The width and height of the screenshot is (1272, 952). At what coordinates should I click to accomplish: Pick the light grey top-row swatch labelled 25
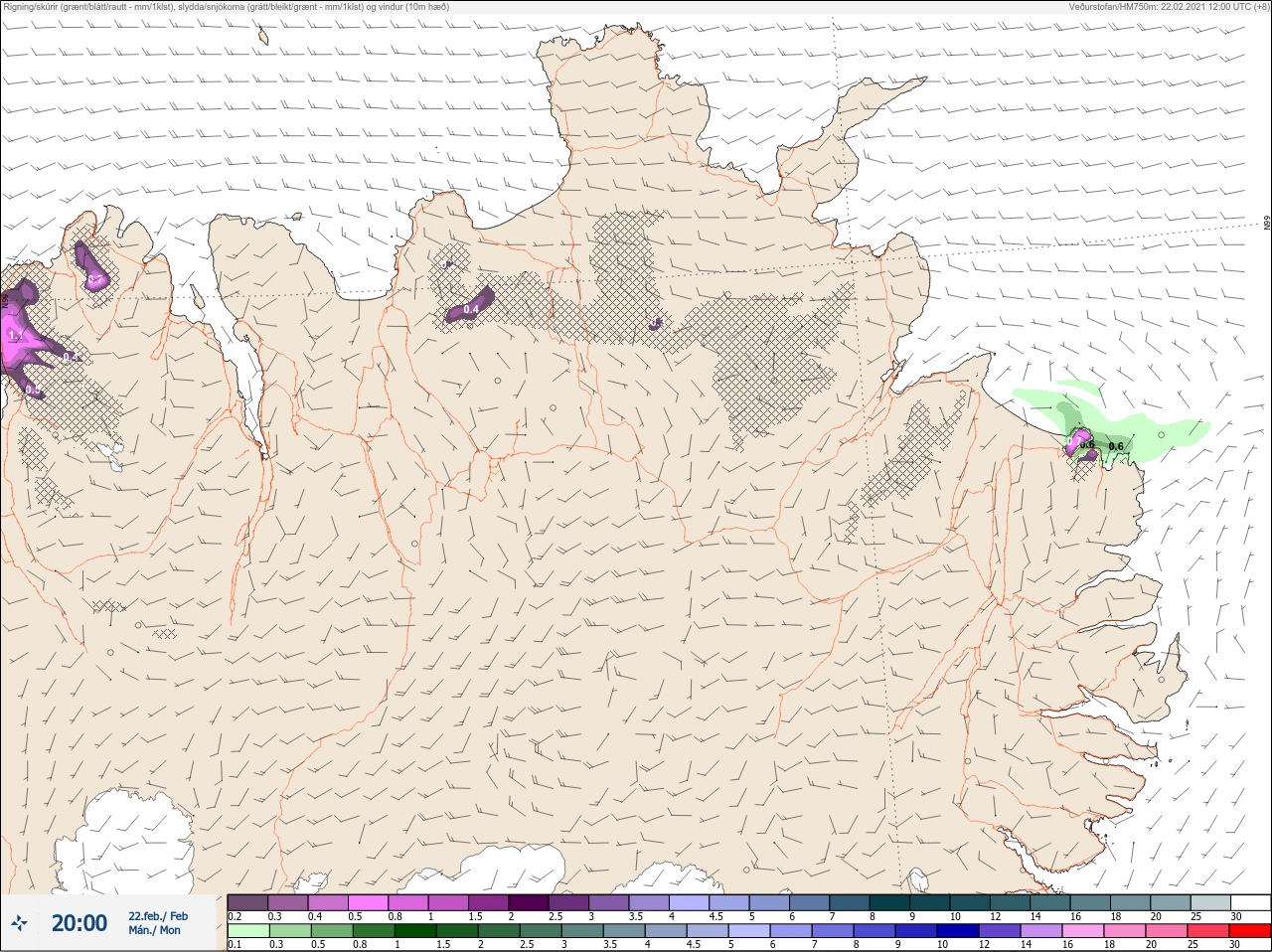(1210, 902)
